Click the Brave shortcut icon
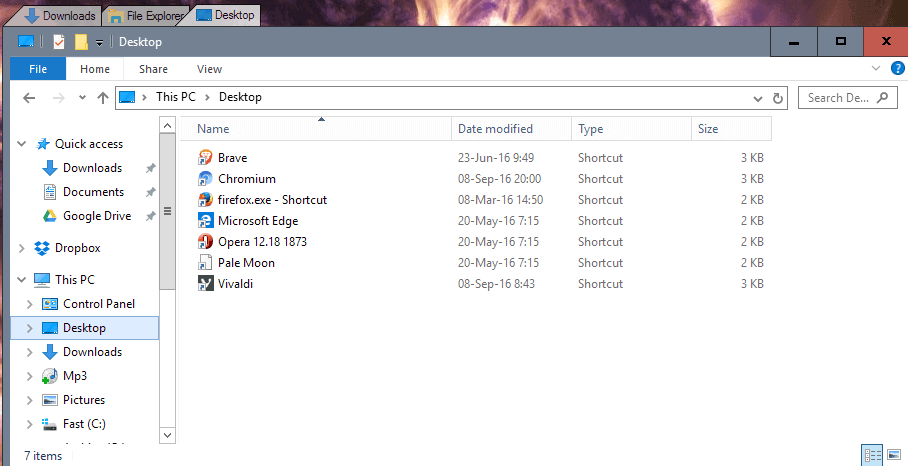The width and height of the screenshot is (908, 466). point(205,157)
